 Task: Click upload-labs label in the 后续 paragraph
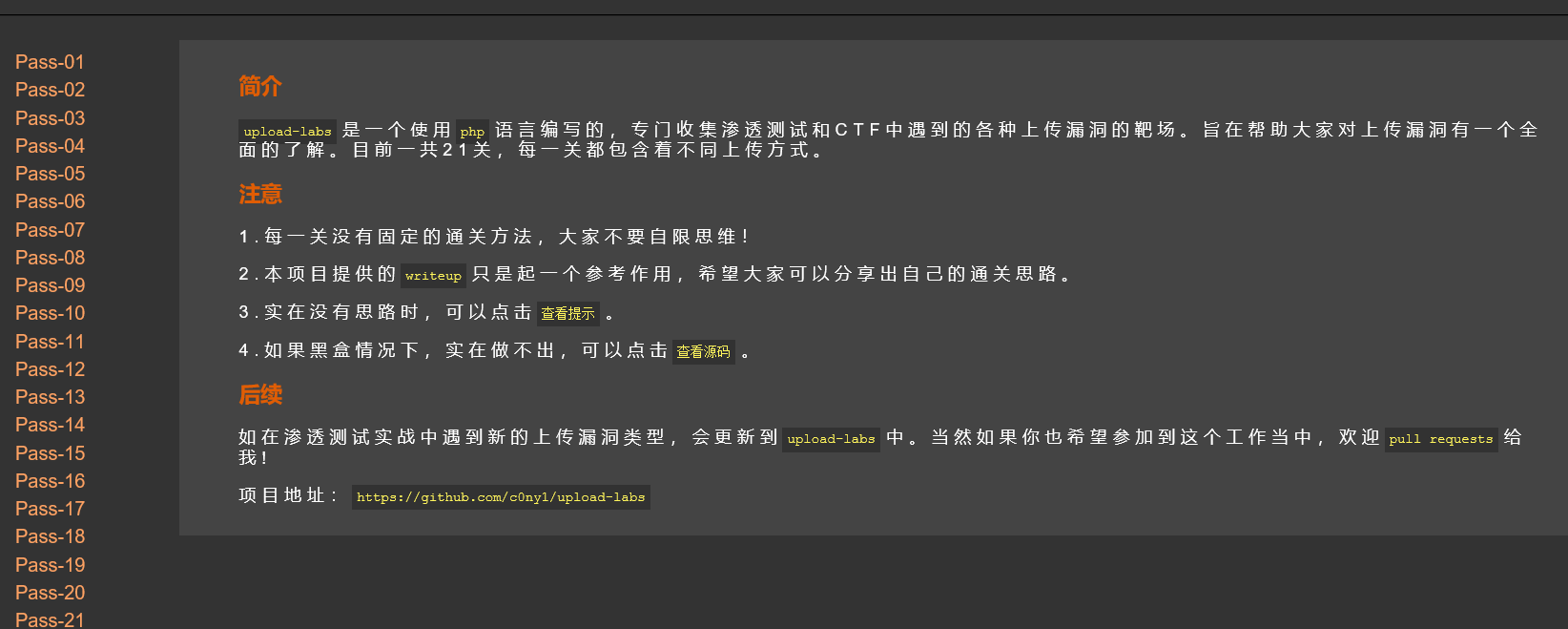coord(831,439)
